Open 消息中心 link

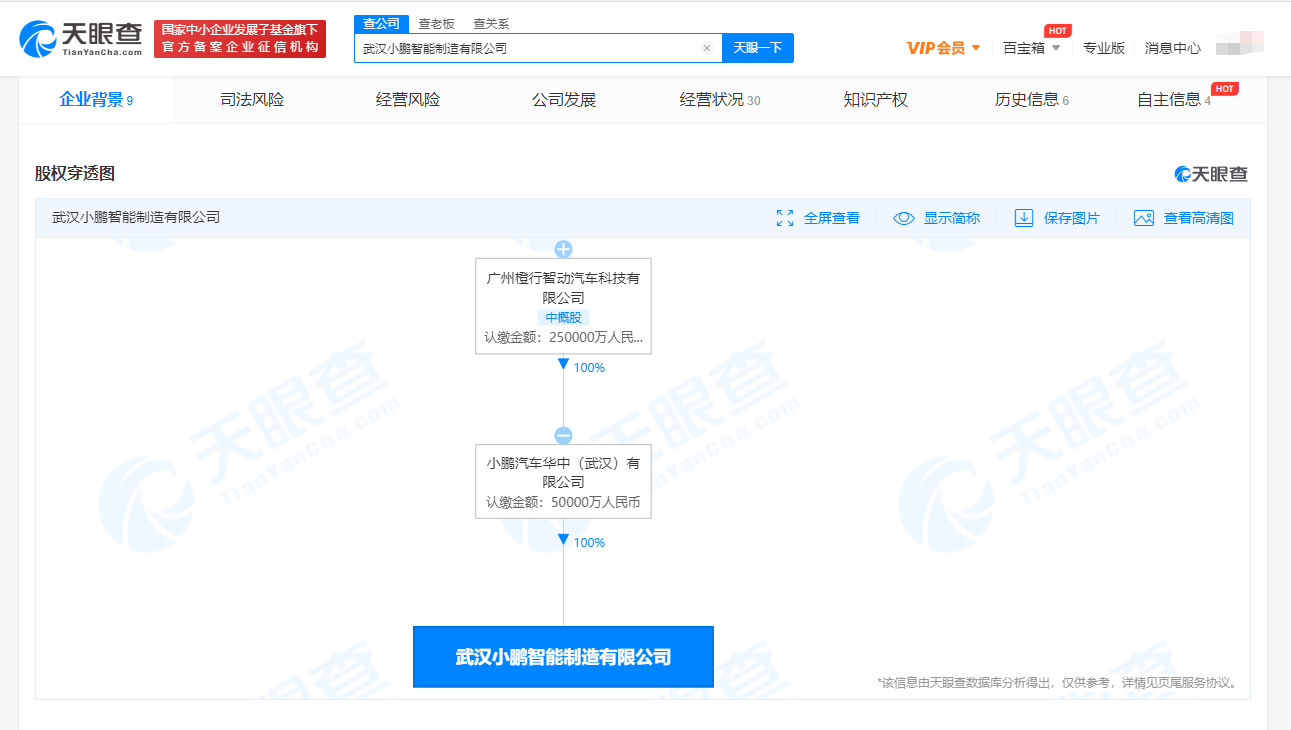click(x=1172, y=48)
